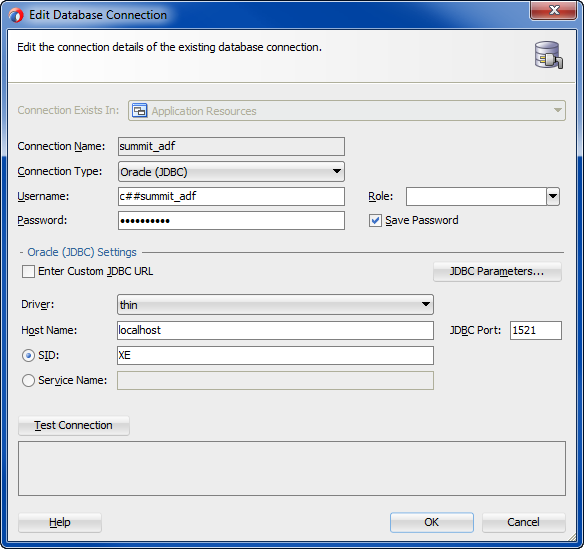584x549 pixels.
Task: Open the Role dropdown arrow
Action: (553, 196)
